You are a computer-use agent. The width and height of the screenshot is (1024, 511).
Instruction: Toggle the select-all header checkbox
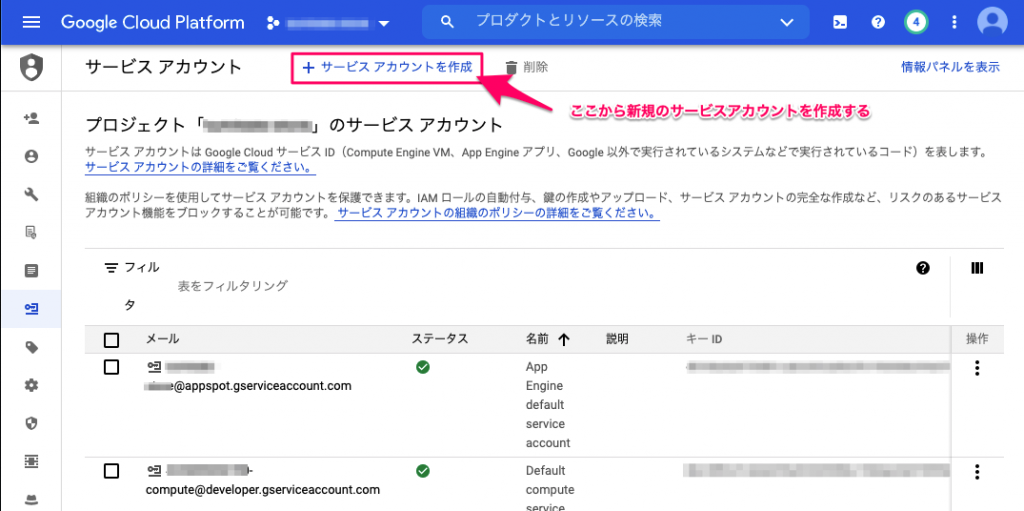112,340
